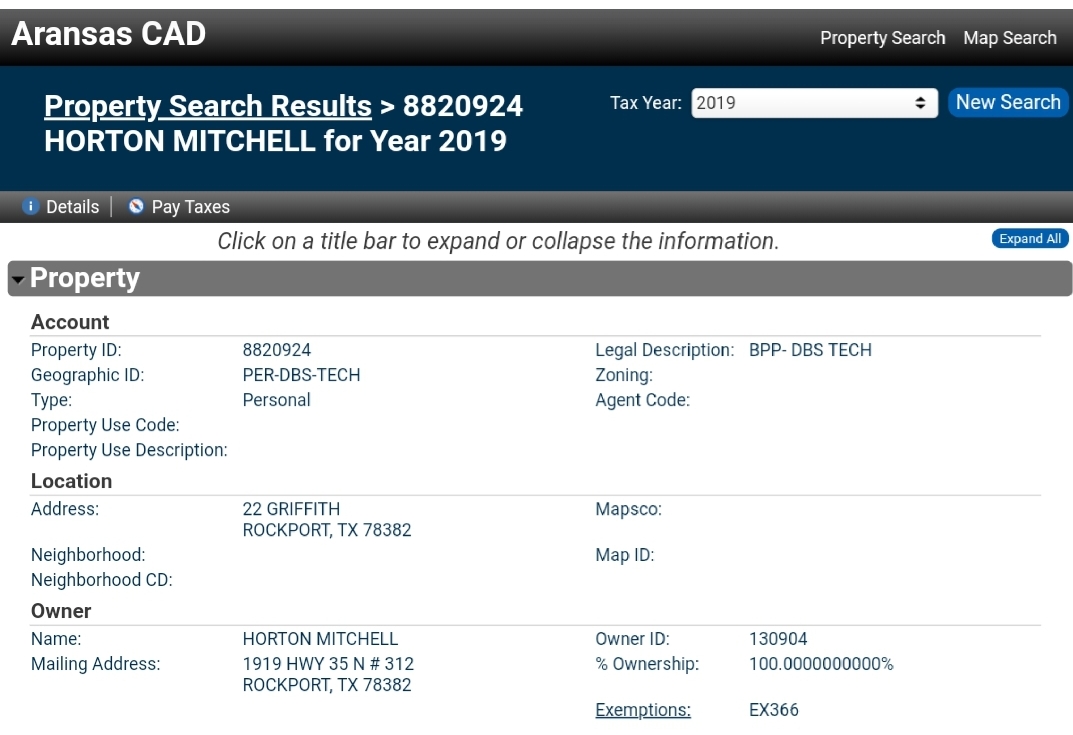Screen dimensions: 1073x735
Task: Click the exemption code EX366
Action: click(x=773, y=710)
